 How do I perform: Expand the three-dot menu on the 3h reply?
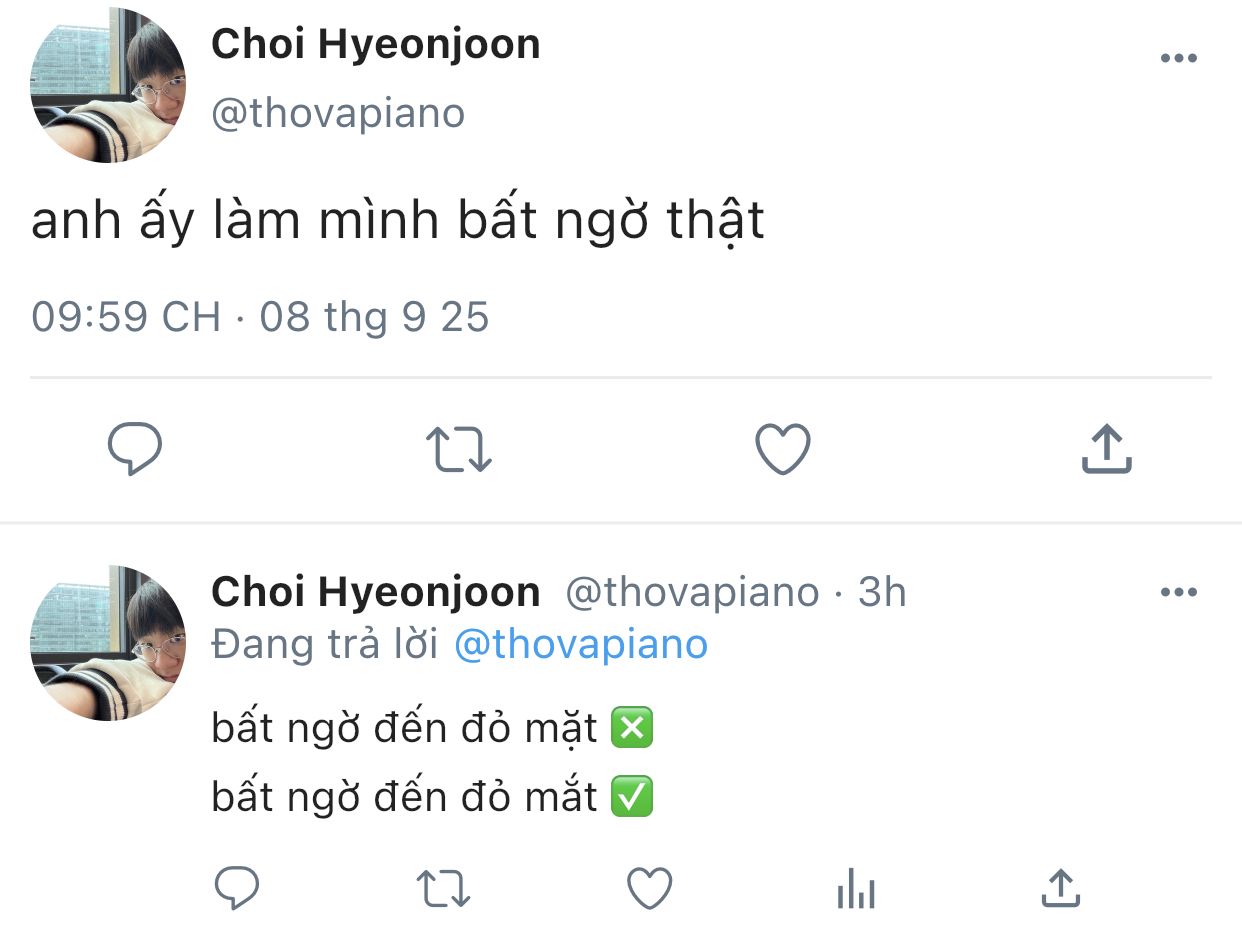coord(1178,592)
